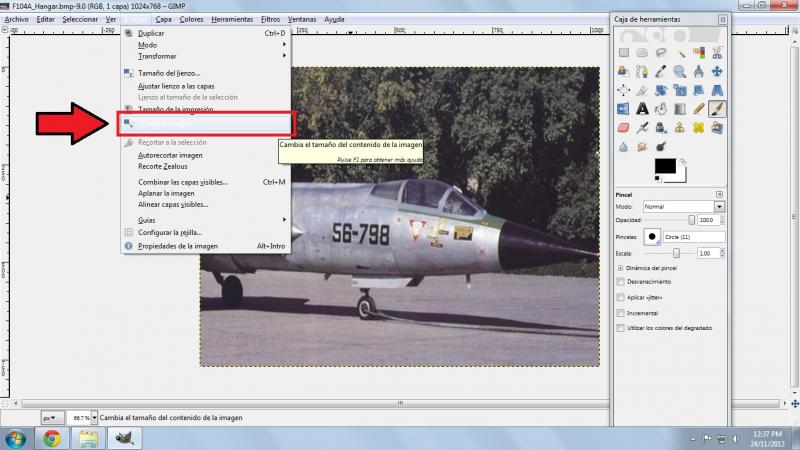Choose the Blend gradient tool

[680, 109]
